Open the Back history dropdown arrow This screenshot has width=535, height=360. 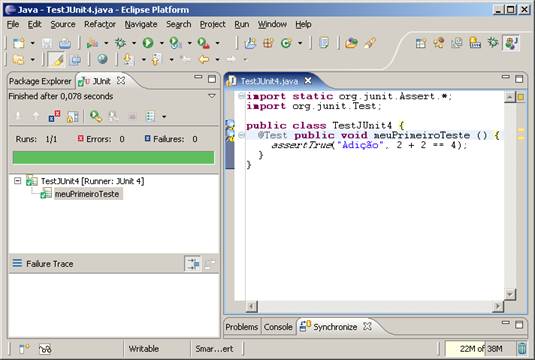click(x=217, y=60)
